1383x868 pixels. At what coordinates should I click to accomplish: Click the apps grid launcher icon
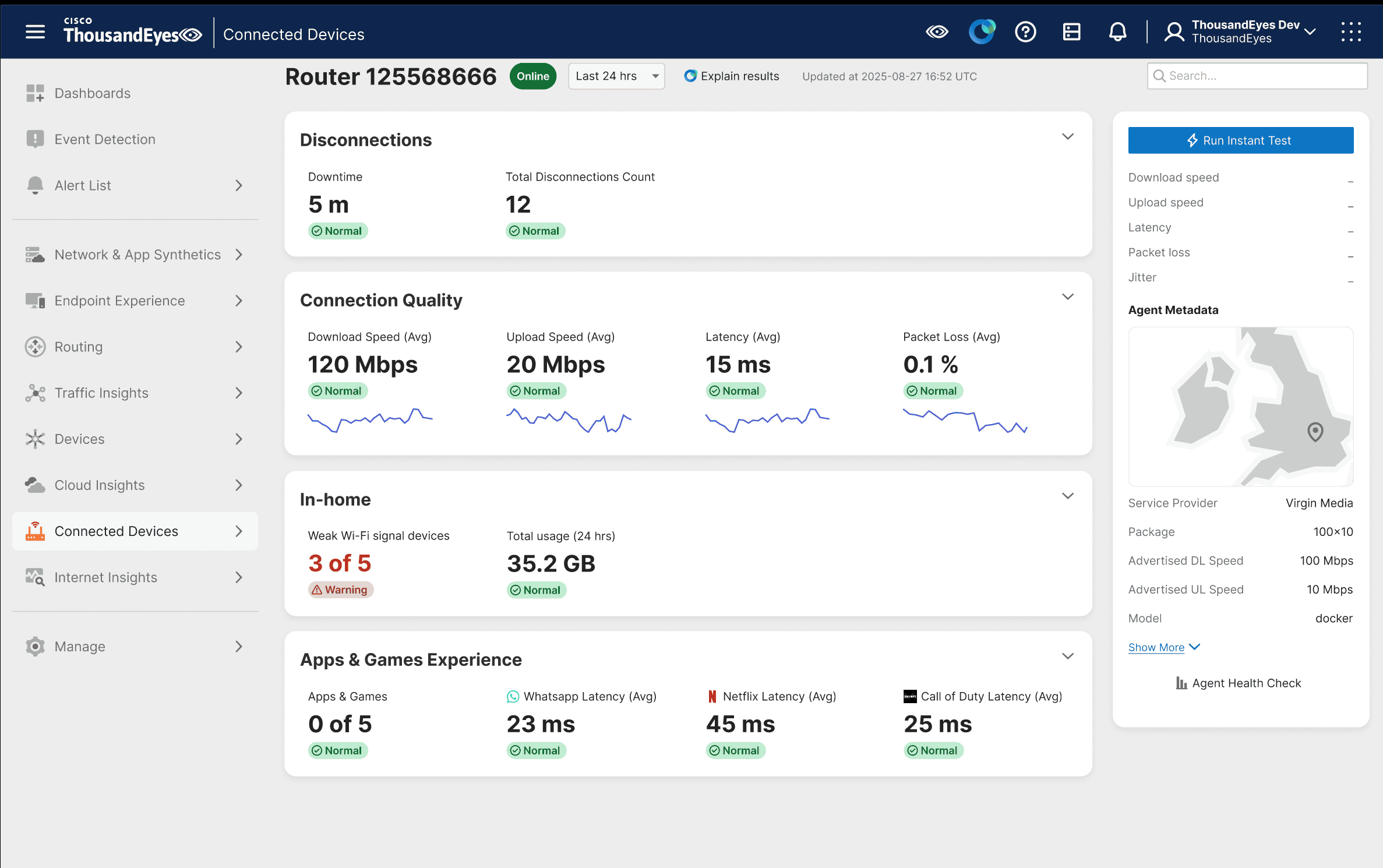1351,32
